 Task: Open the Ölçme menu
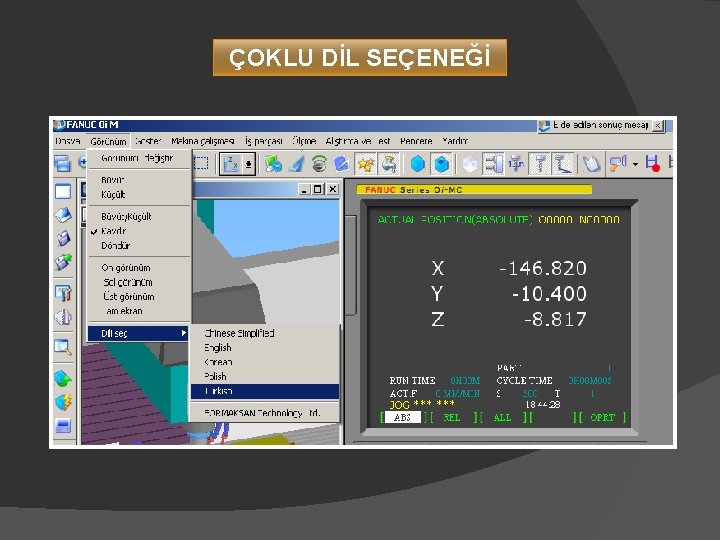coord(304,141)
